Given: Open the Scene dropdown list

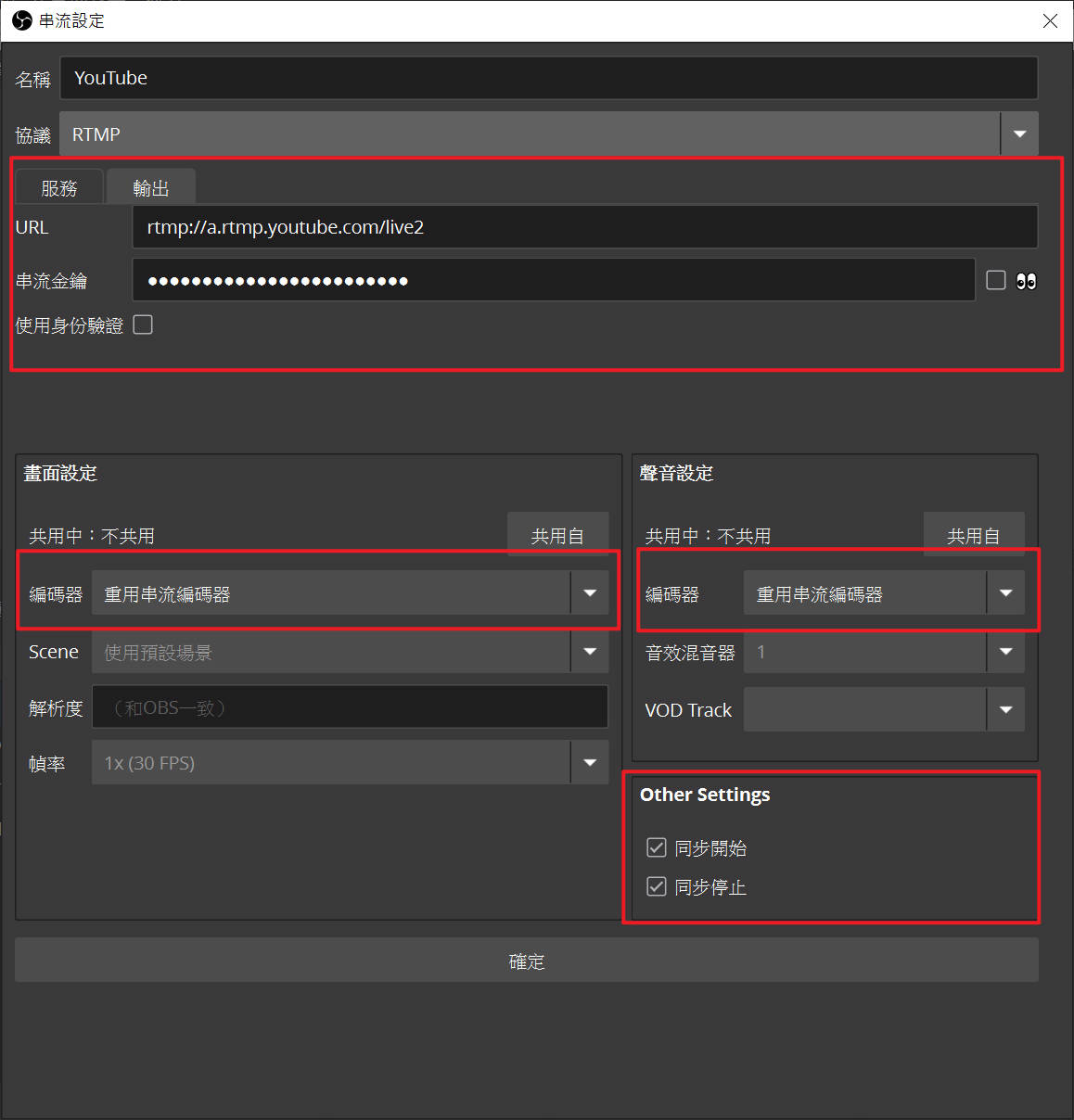Looking at the screenshot, I should pyautogui.click(x=590, y=652).
